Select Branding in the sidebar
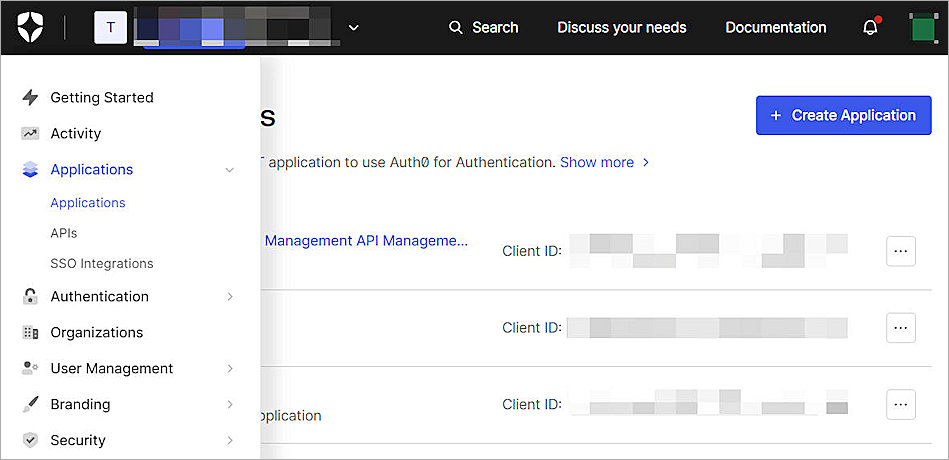Viewport: 949px width, 460px height. (x=80, y=404)
